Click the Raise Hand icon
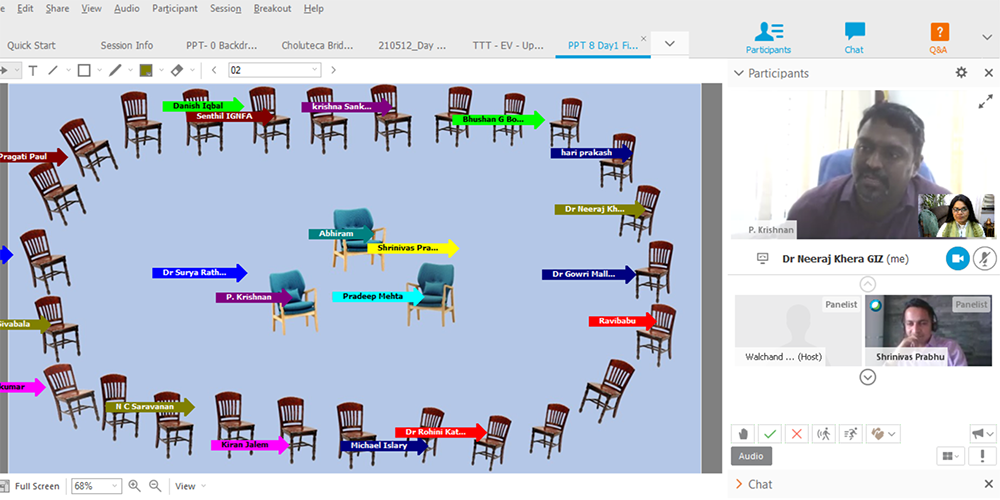This screenshot has height=500, width=1000. (x=742, y=433)
